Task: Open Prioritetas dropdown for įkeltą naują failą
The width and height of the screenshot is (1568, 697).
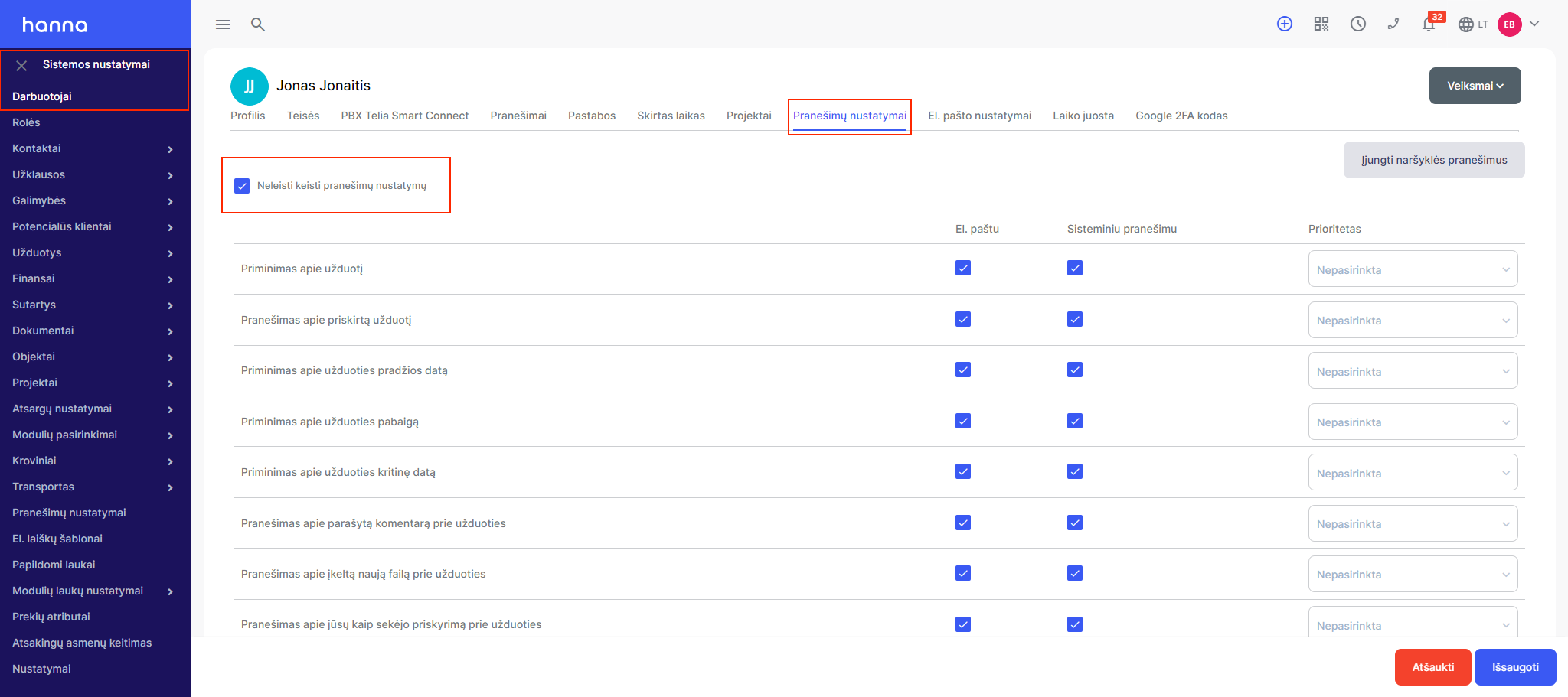Action: [x=1413, y=574]
